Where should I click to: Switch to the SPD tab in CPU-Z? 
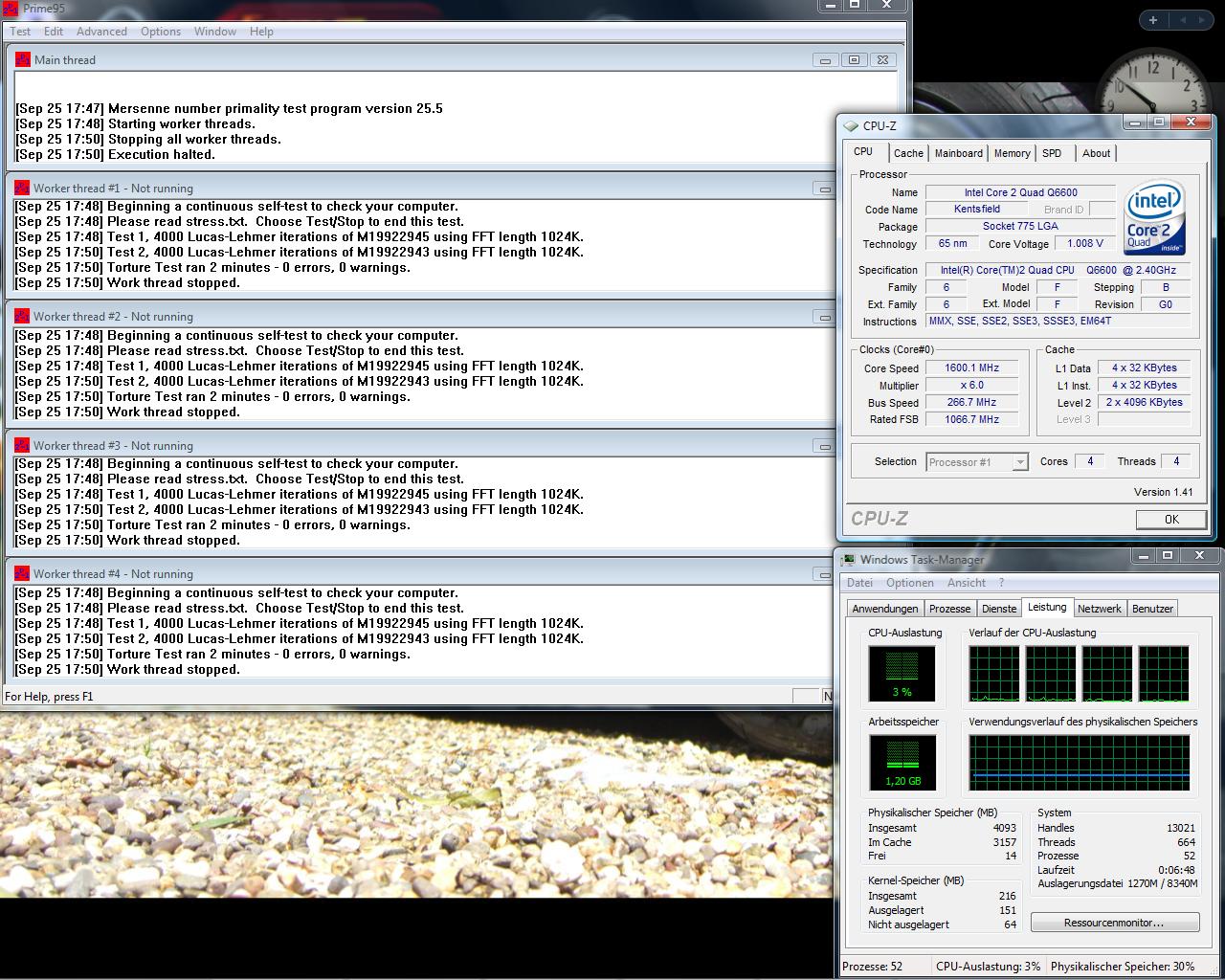point(1052,153)
